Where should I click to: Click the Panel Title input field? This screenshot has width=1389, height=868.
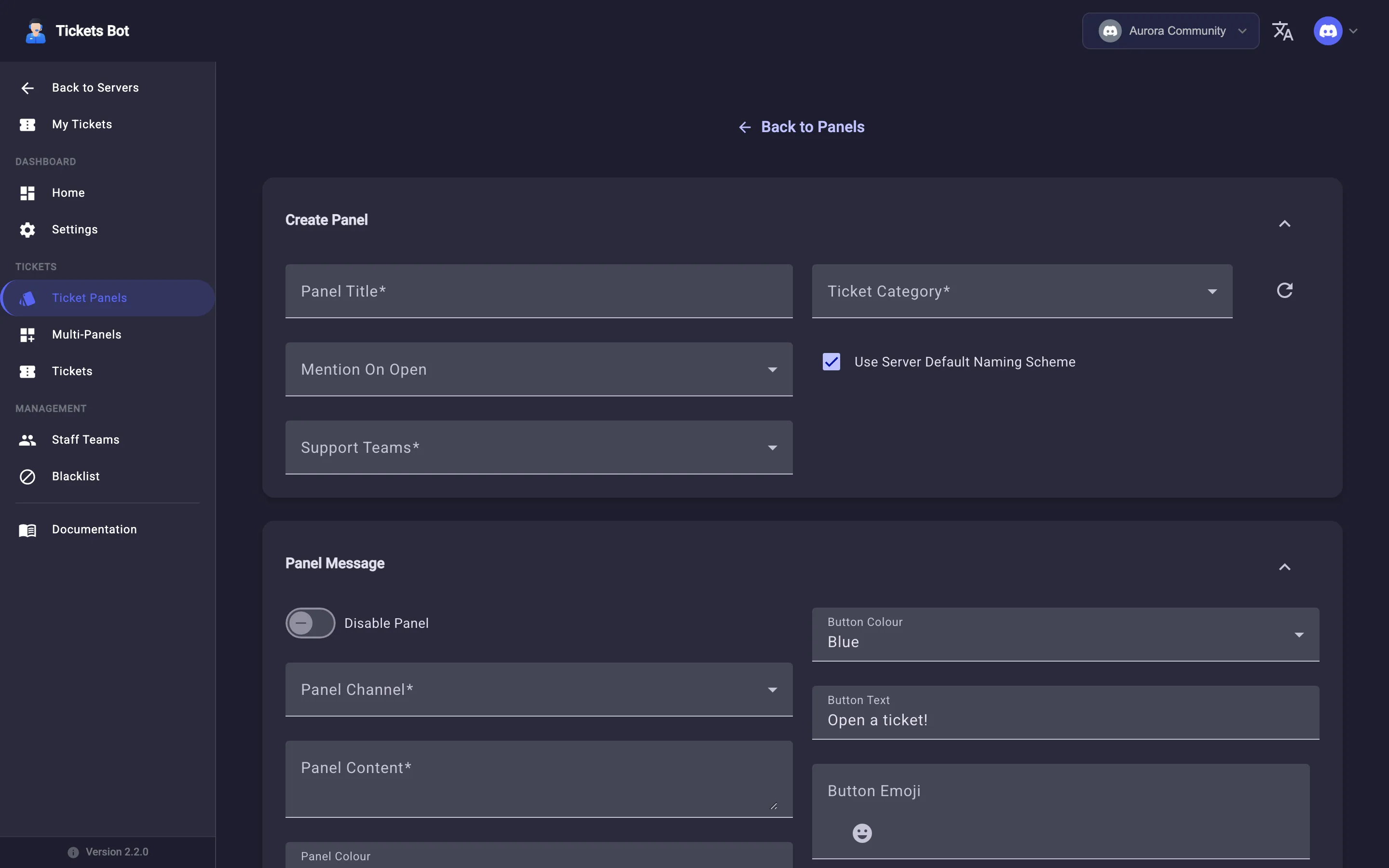[539, 291]
